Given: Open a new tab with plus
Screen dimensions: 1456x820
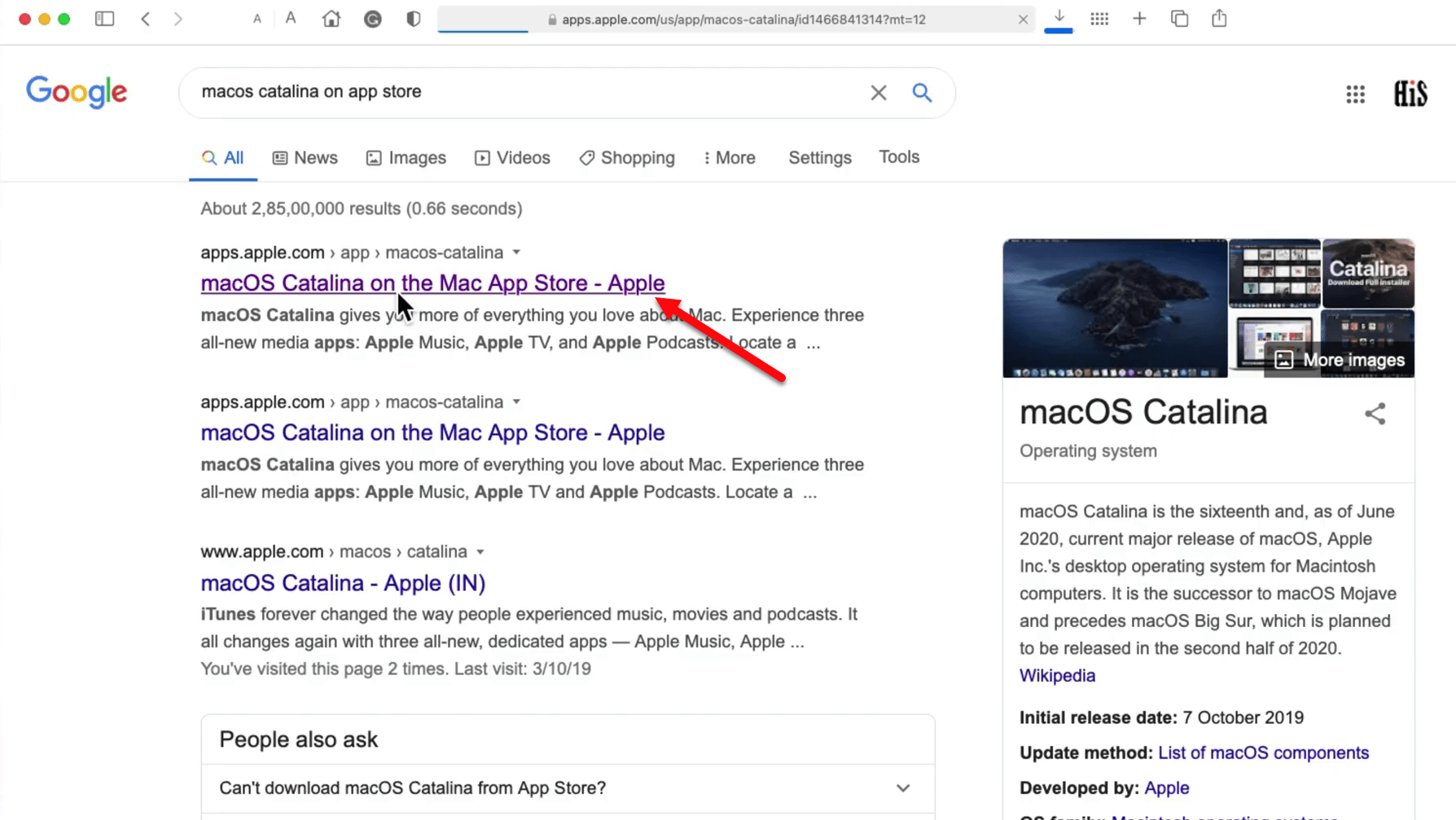Looking at the screenshot, I should 1139,19.
